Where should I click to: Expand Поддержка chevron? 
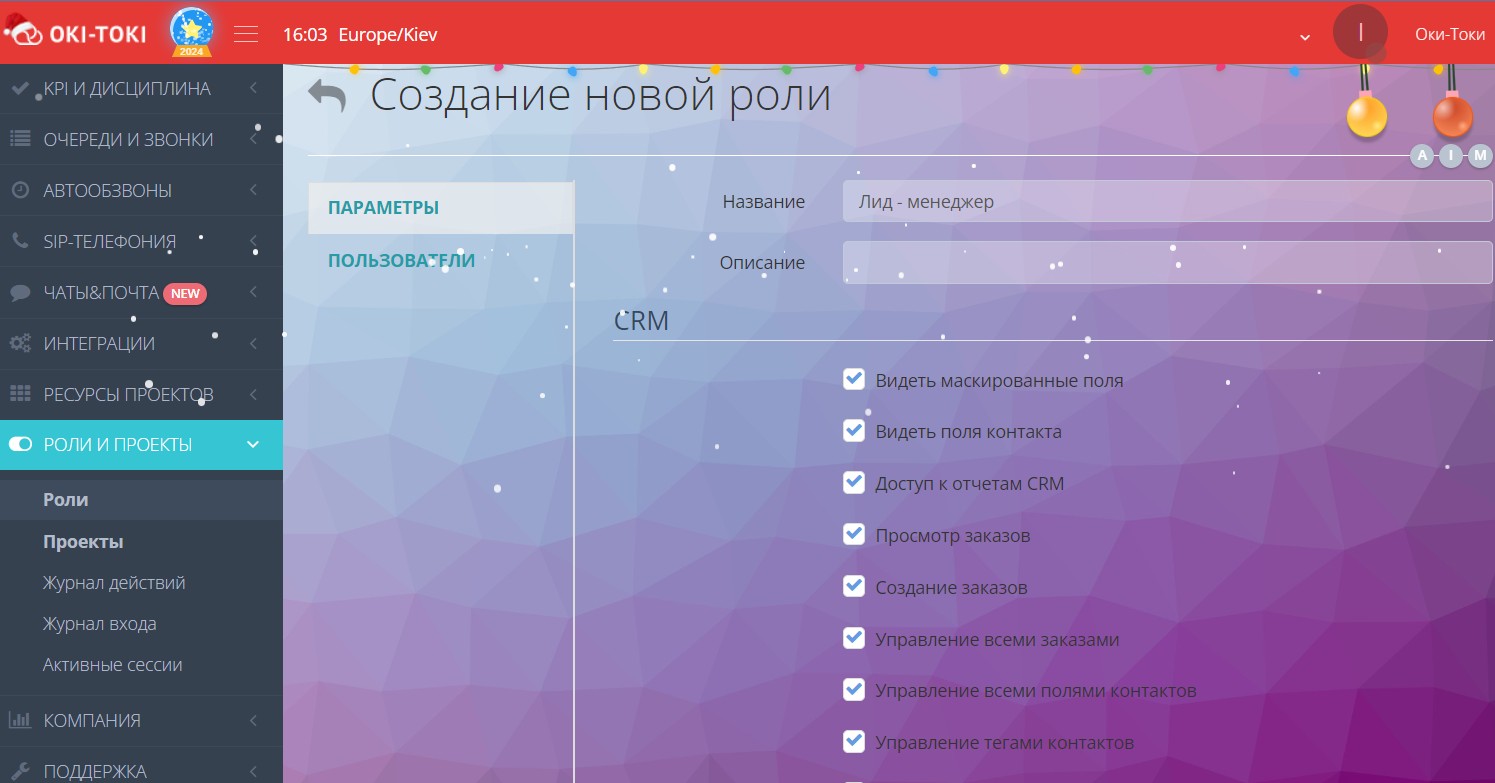click(x=253, y=771)
